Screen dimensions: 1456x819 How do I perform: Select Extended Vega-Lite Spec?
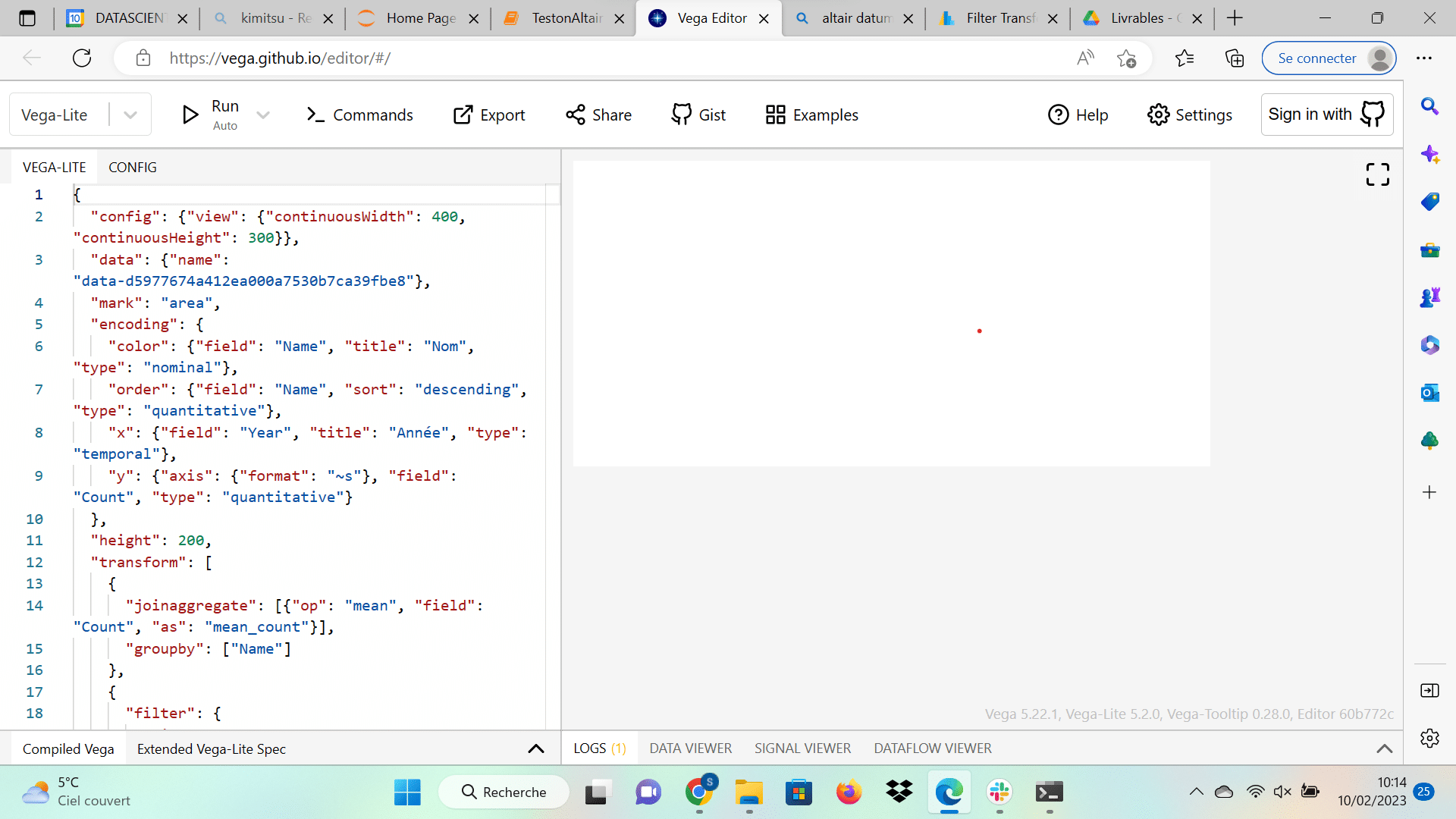click(211, 748)
